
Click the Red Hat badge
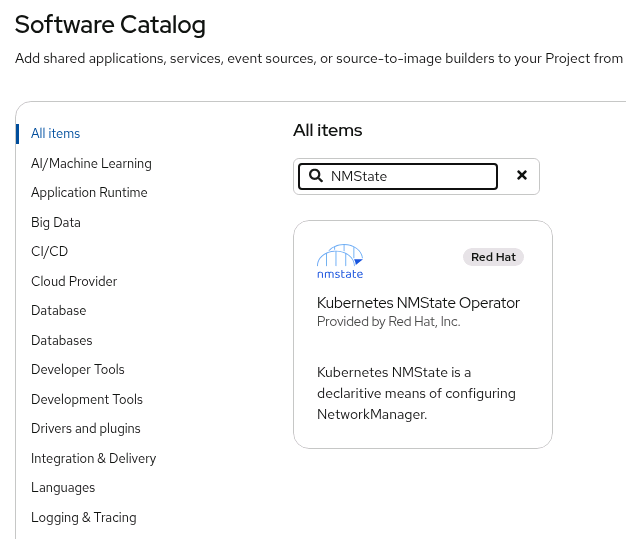(493, 257)
